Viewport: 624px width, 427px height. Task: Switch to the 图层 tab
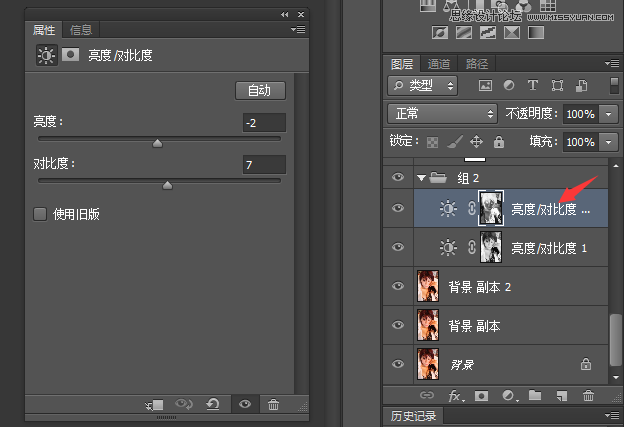click(x=402, y=64)
